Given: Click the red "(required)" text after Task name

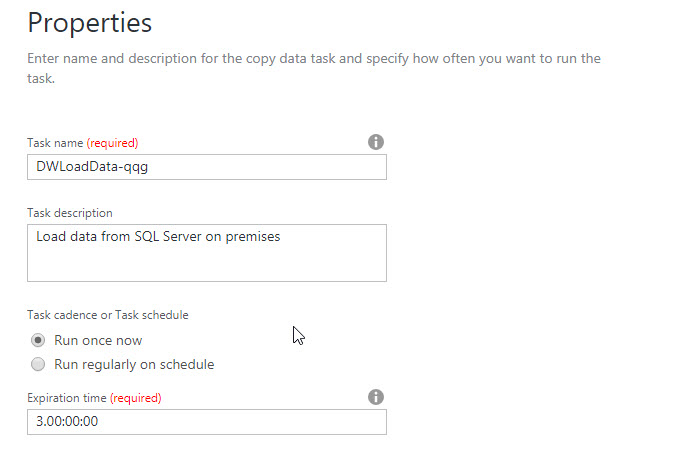Looking at the screenshot, I should coord(112,143).
